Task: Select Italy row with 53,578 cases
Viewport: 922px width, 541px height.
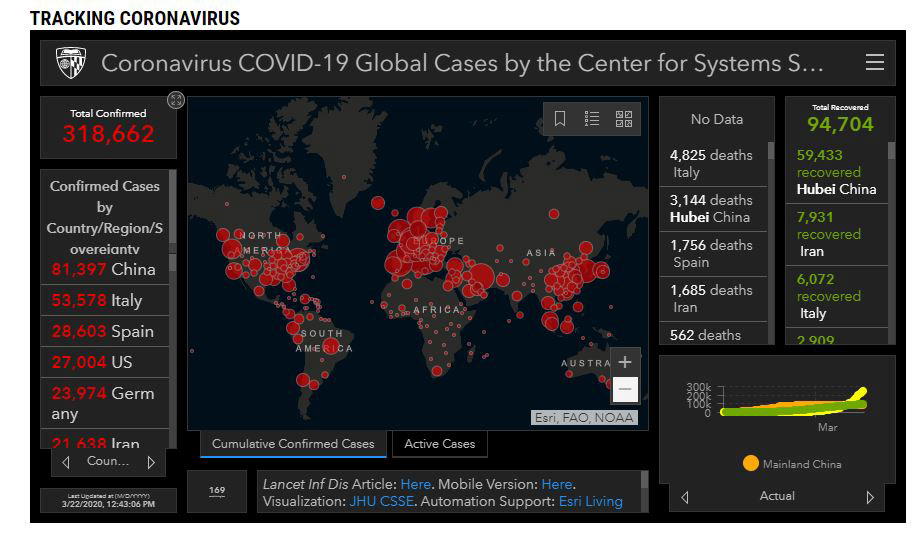Action: coord(104,300)
